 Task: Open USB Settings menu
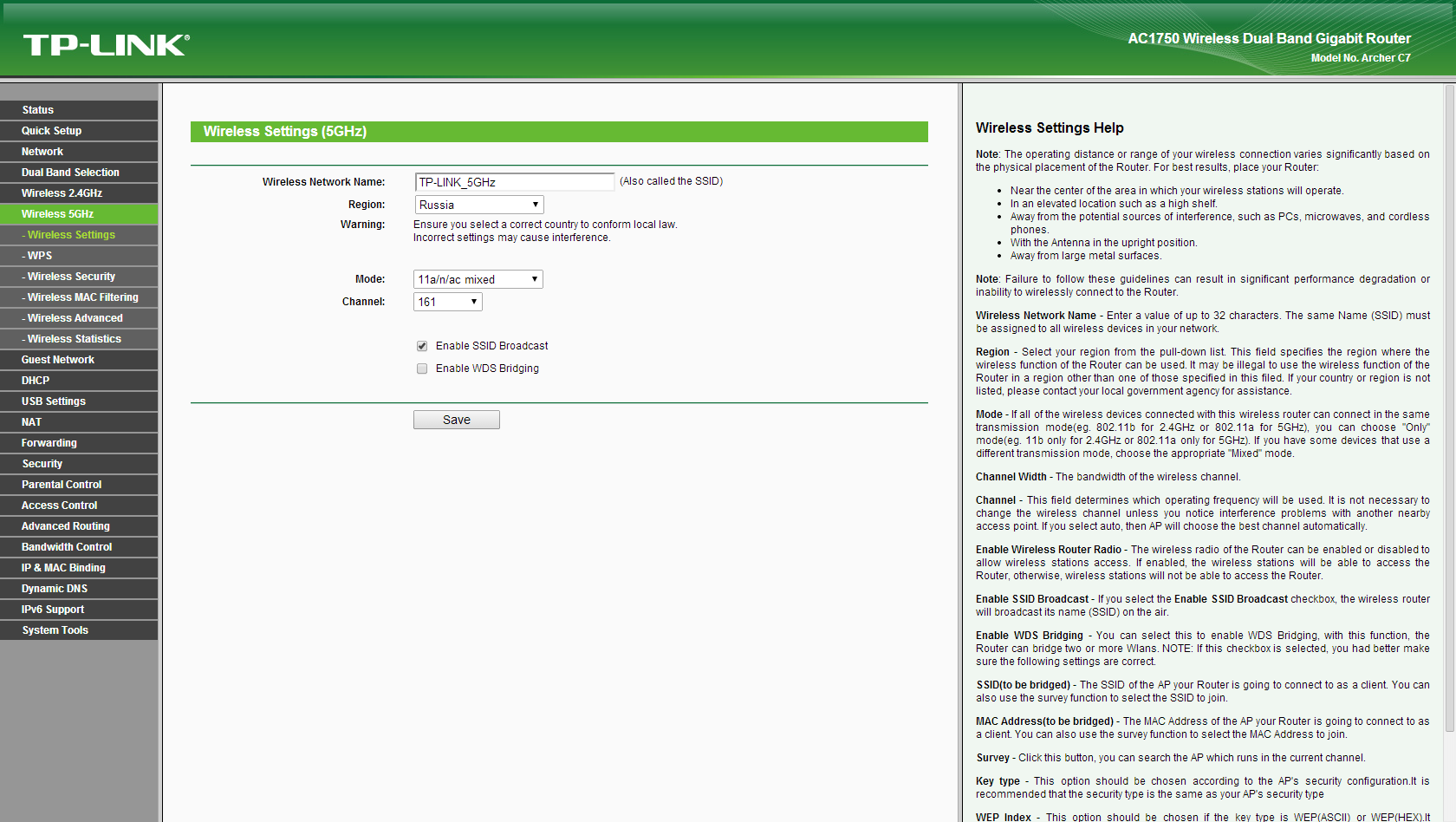(79, 401)
